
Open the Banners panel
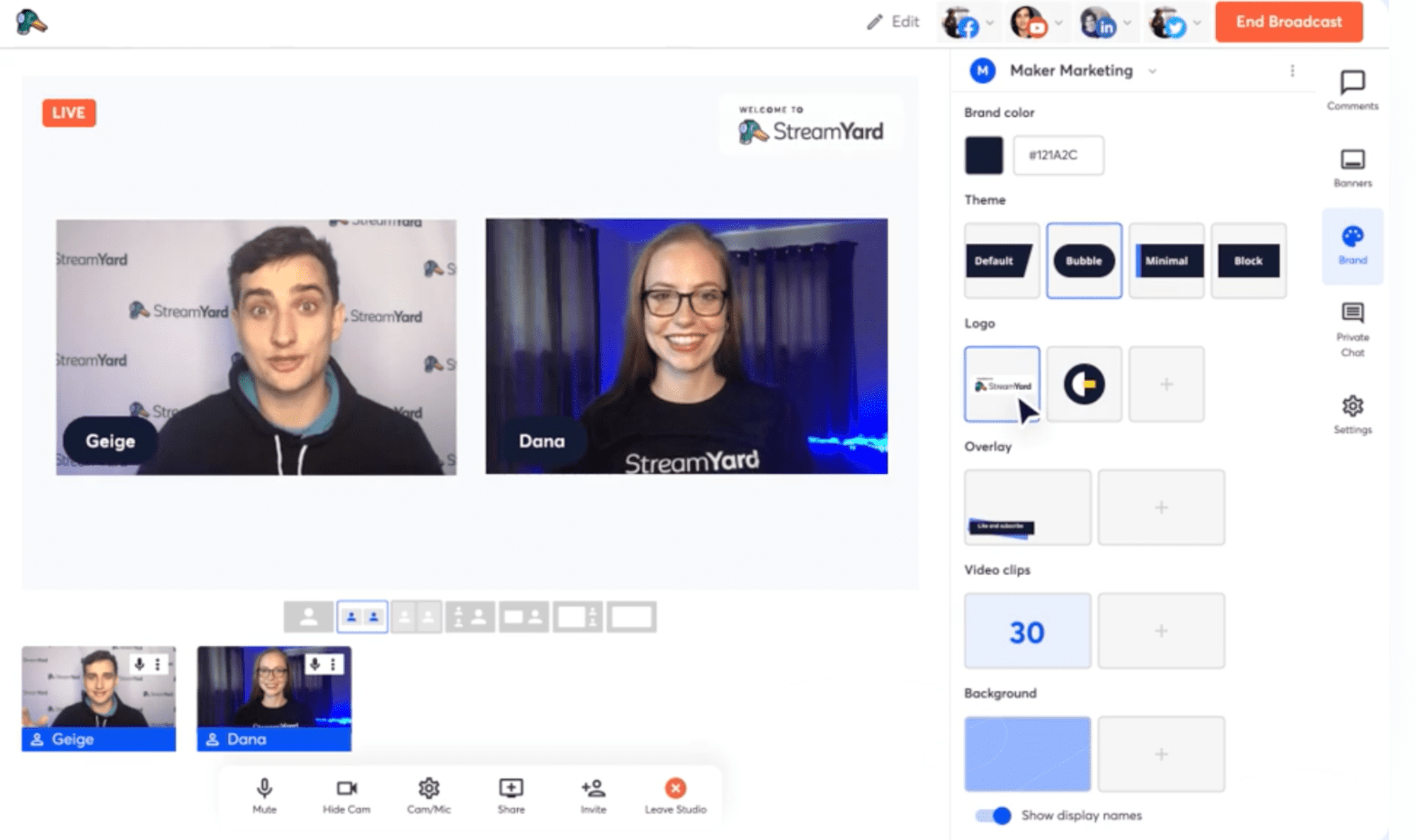coord(1352,168)
